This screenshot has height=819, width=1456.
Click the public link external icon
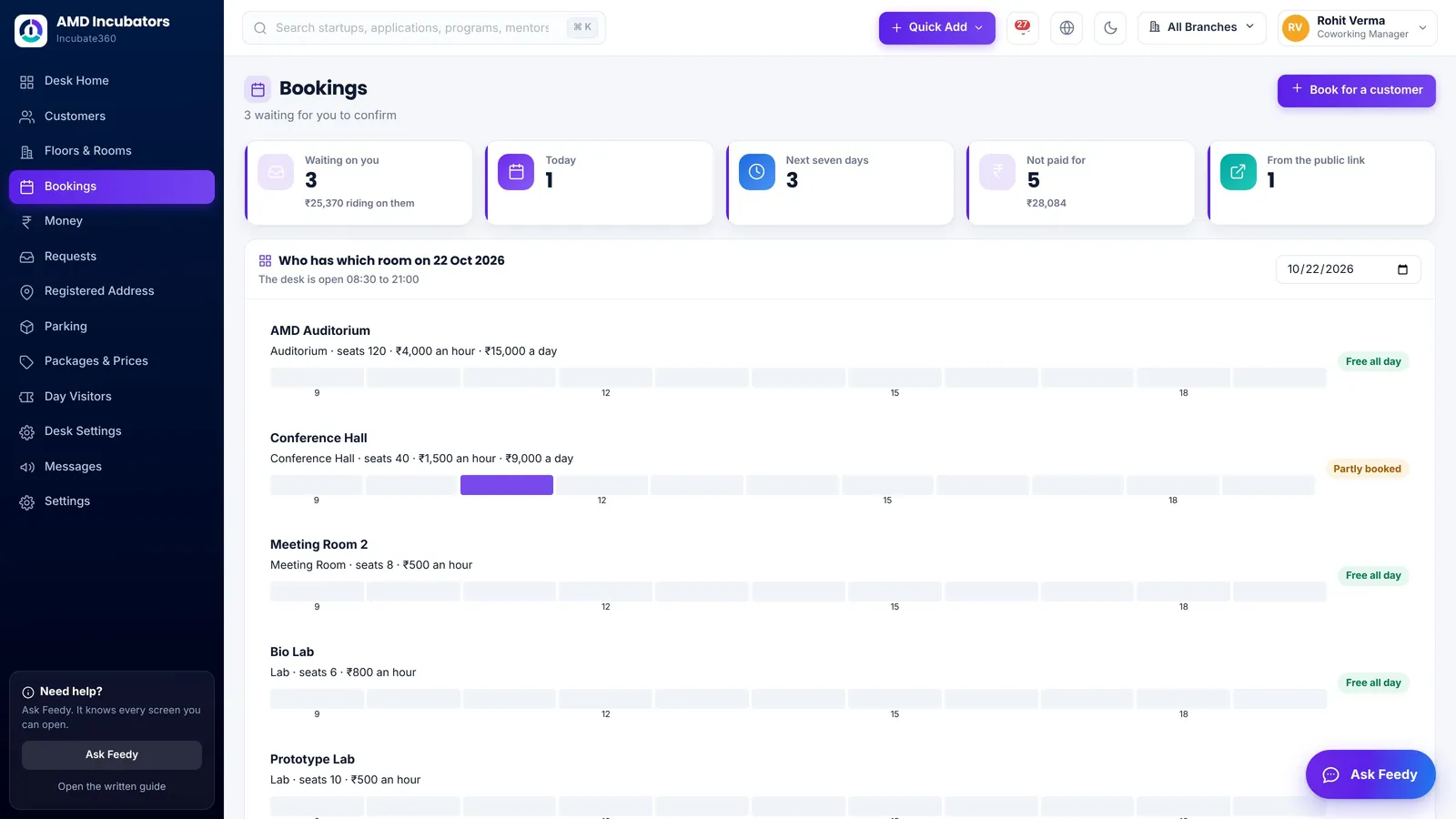1238,172
